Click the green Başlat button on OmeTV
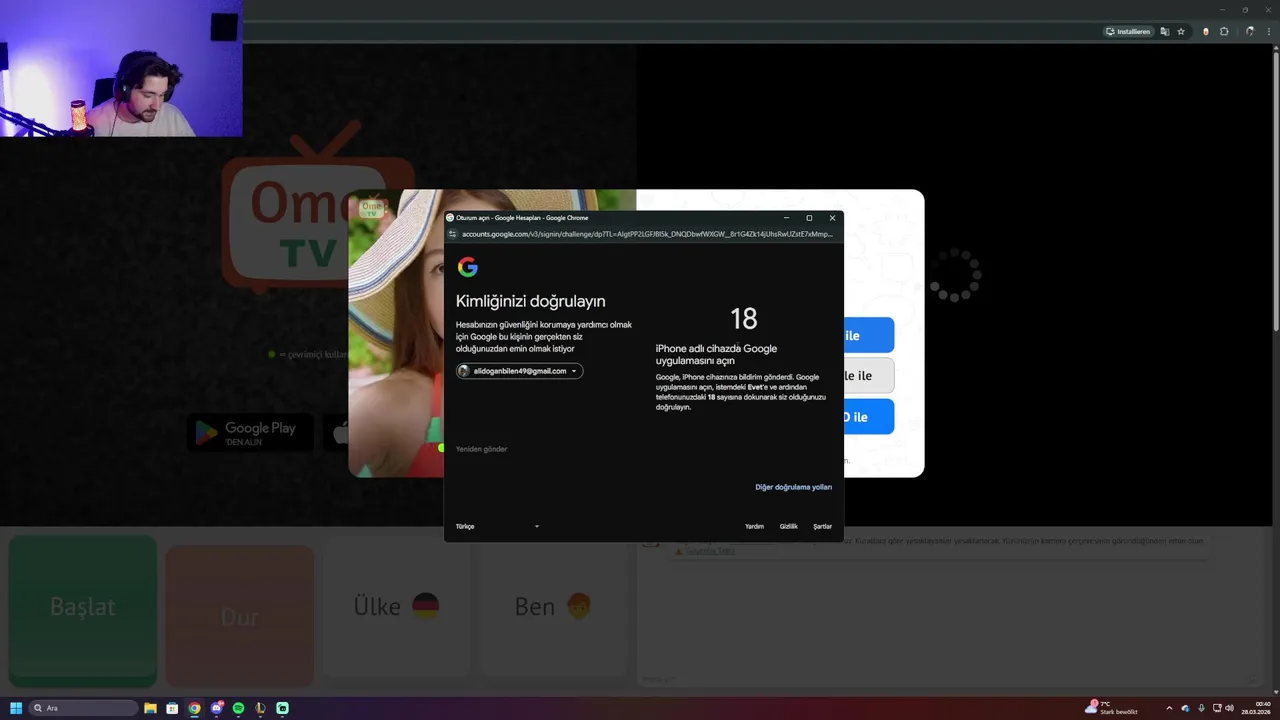 click(x=83, y=611)
